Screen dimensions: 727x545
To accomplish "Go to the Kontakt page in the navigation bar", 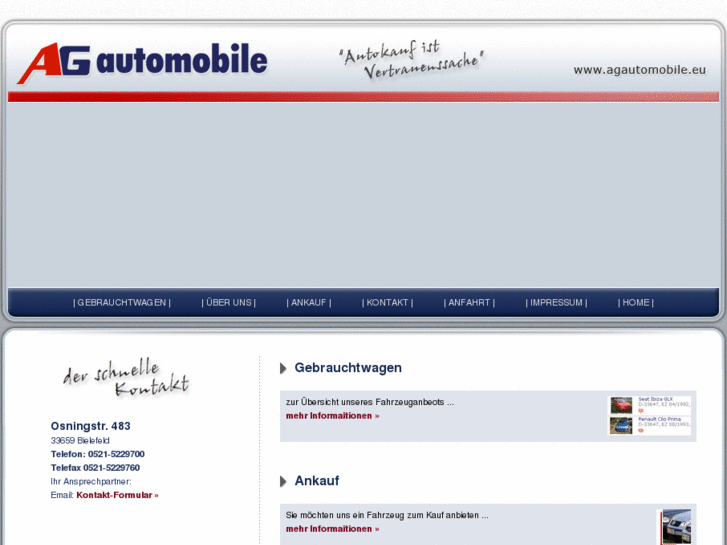I will click(387, 302).
